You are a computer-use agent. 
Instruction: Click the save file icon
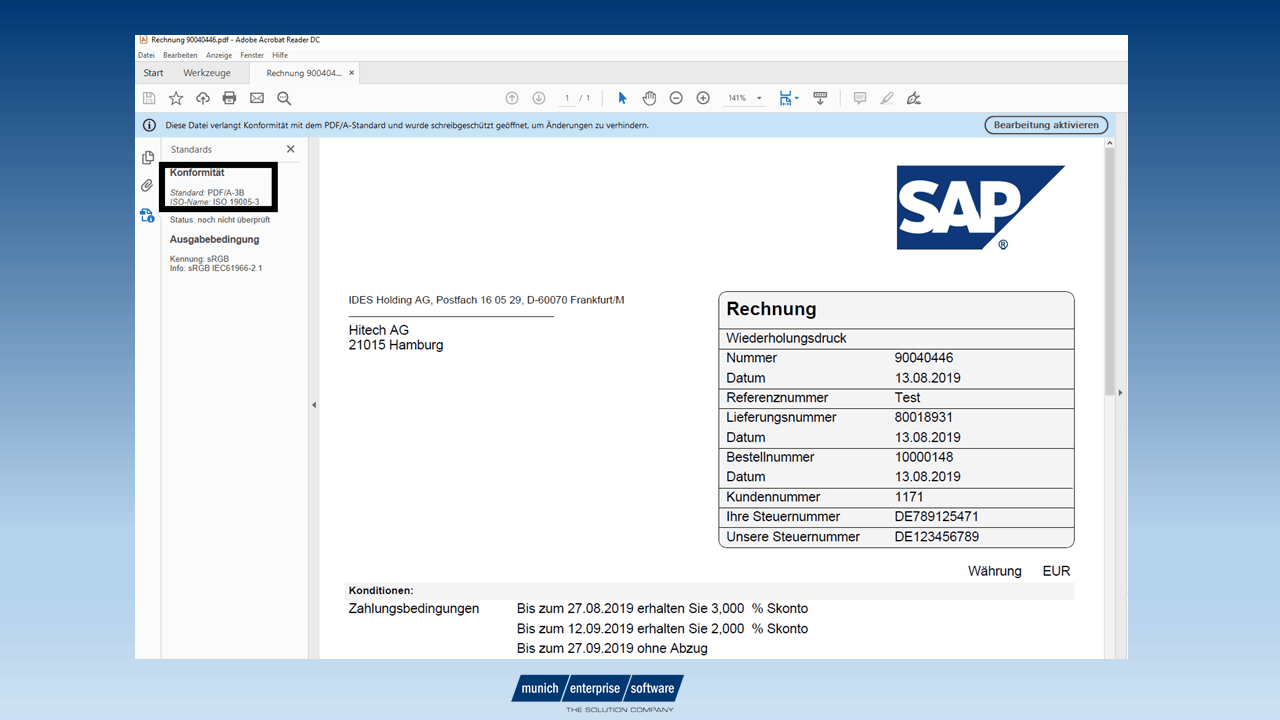[149, 98]
